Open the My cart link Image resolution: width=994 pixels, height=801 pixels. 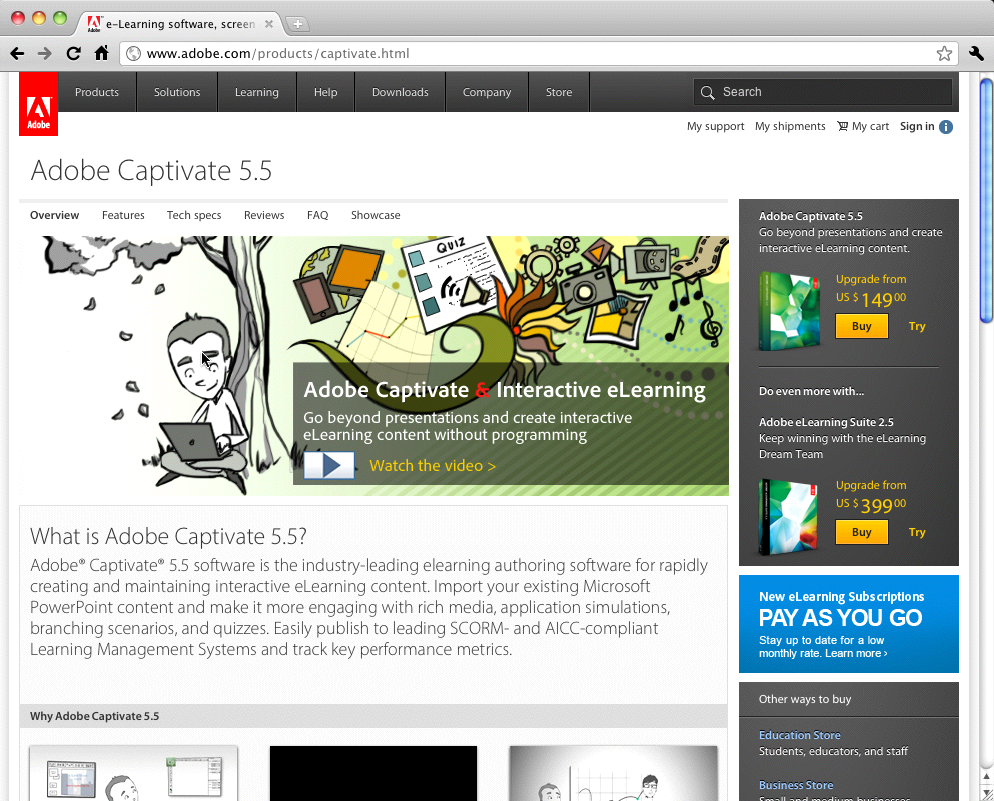point(863,127)
